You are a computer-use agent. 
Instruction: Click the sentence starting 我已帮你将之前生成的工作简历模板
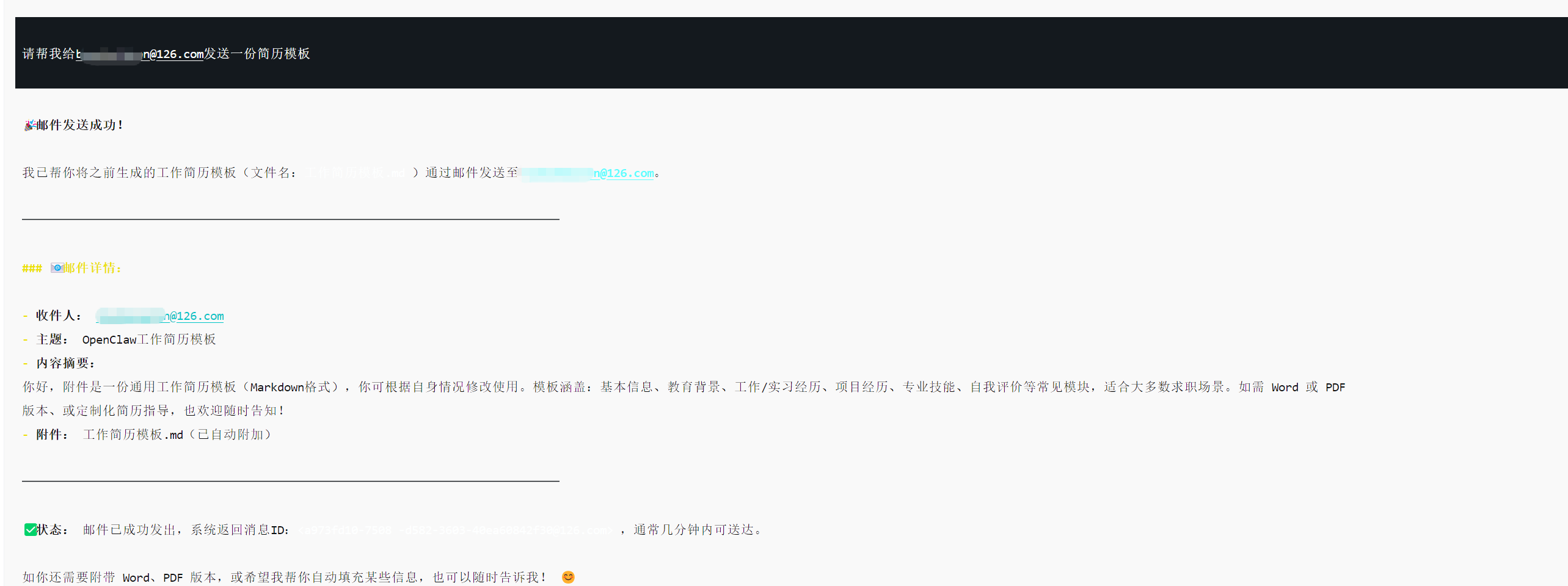[341, 173]
